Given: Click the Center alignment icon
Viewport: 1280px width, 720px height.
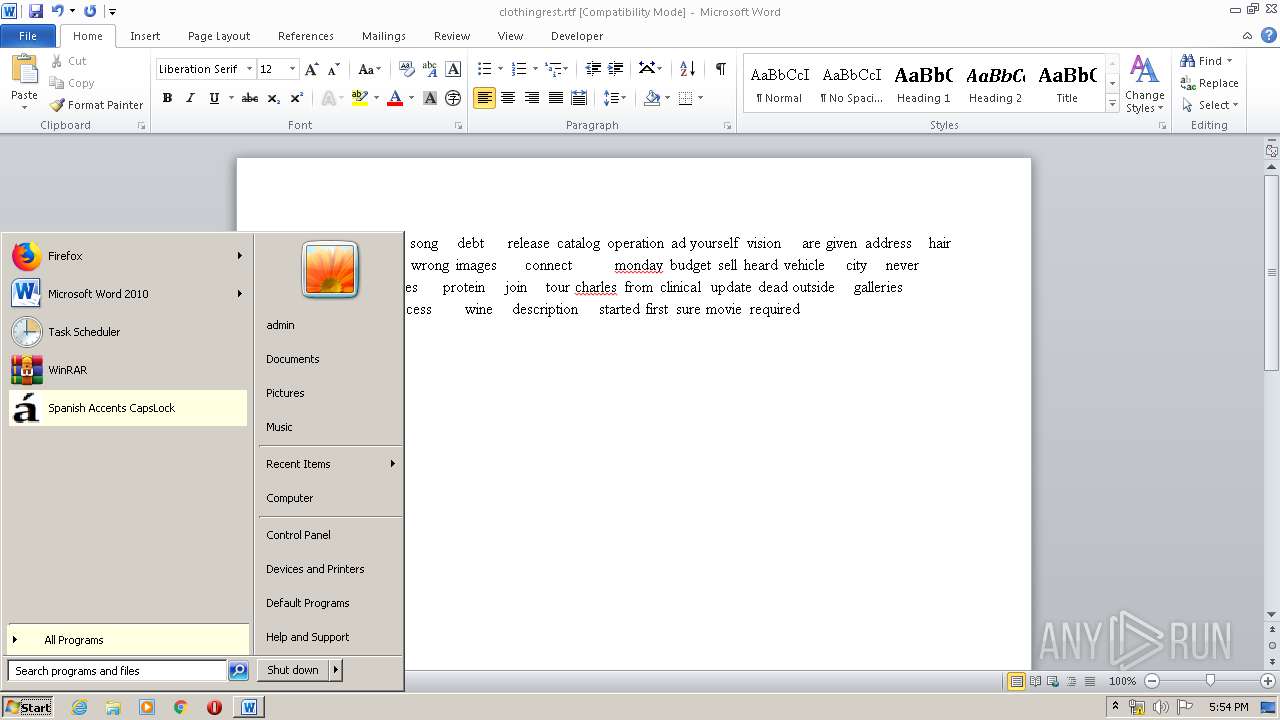Looking at the screenshot, I should point(508,98).
